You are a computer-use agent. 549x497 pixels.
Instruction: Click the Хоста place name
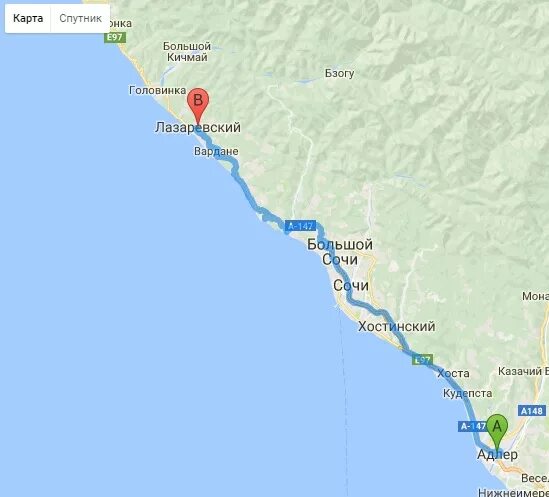453,373
